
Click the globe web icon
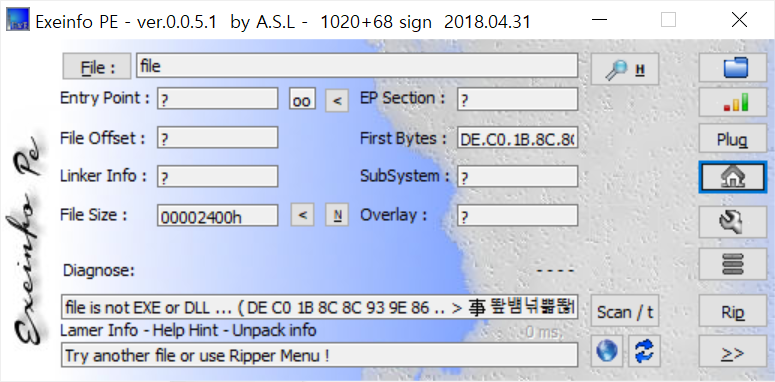tap(606, 351)
